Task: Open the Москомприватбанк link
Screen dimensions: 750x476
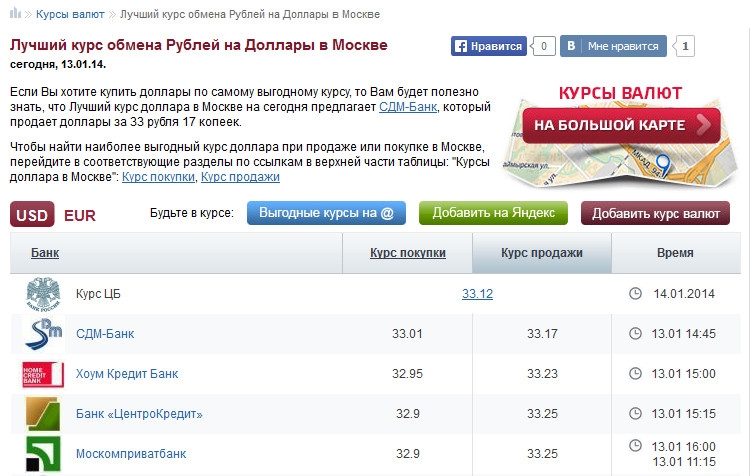Action: tap(131, 454)
